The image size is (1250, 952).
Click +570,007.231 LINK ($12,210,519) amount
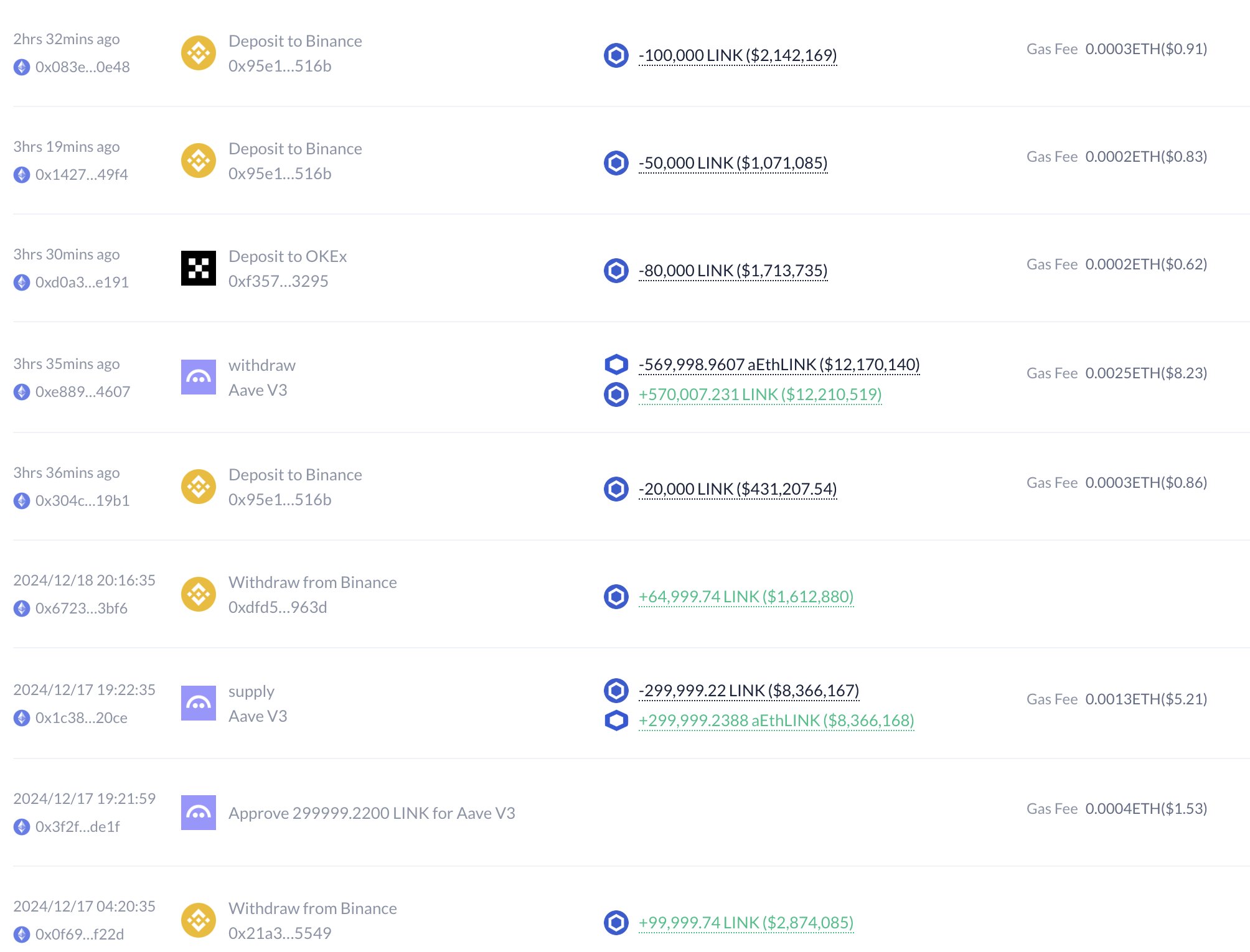coord(760,394)
